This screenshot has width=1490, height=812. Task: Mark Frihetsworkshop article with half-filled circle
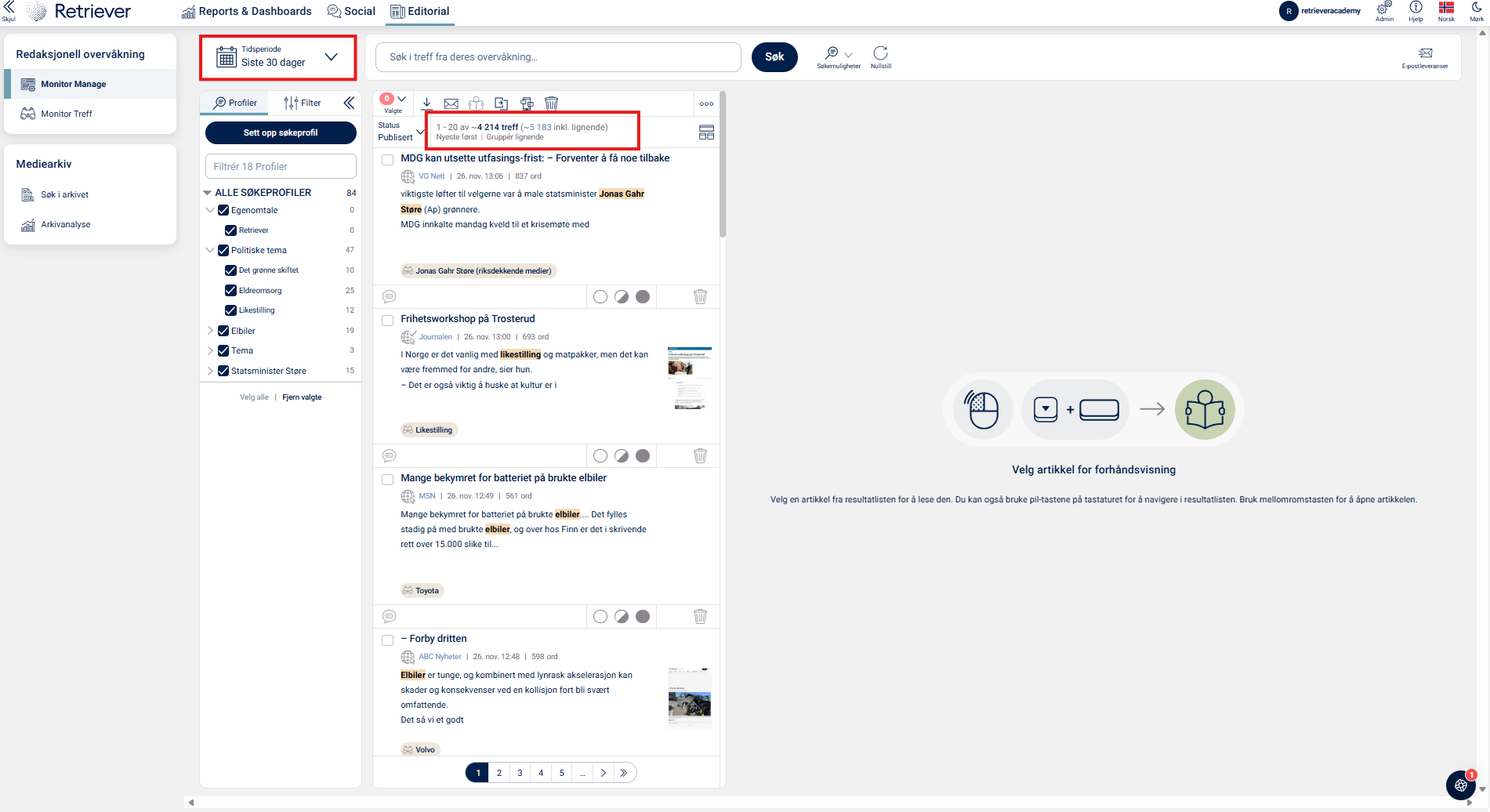(622, 455)
